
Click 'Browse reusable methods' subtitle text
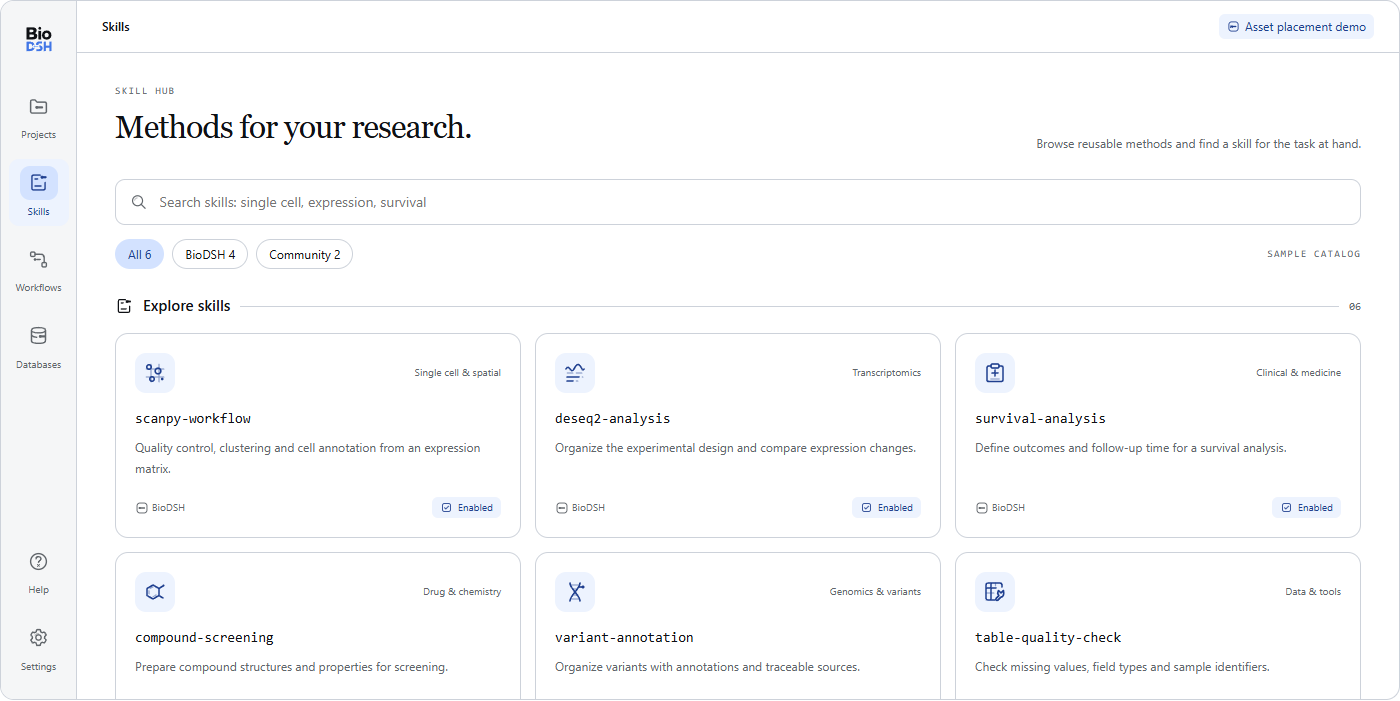click(x=1198, y=144)
